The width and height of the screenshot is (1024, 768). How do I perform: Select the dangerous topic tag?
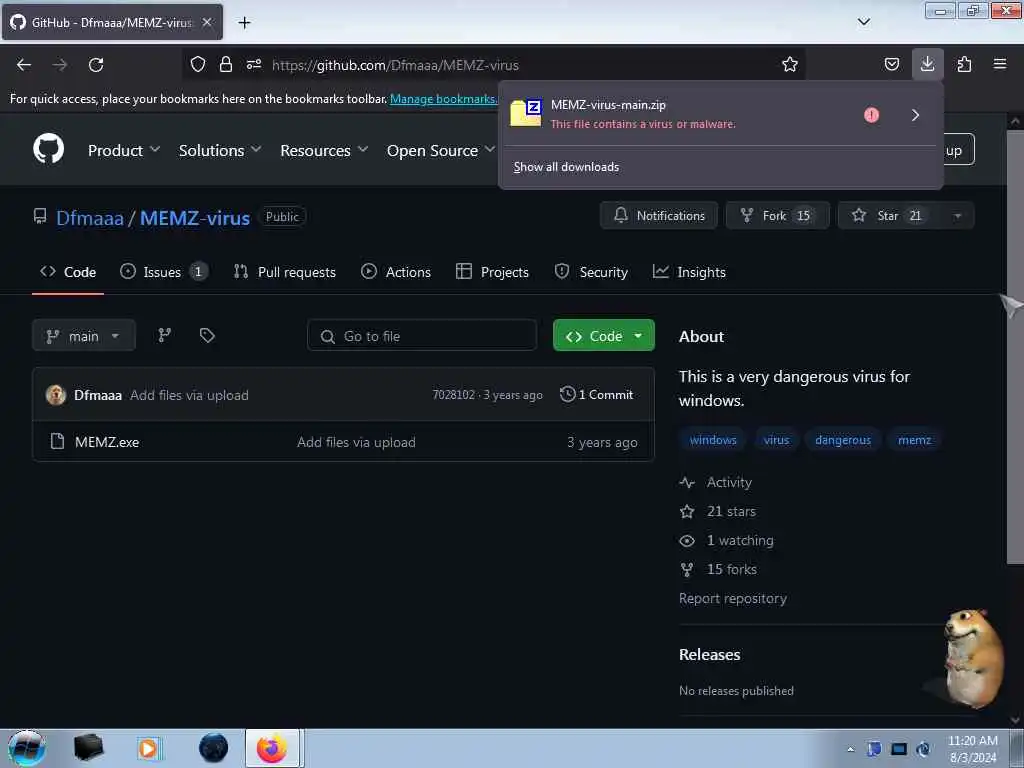[x=843, y=440]
